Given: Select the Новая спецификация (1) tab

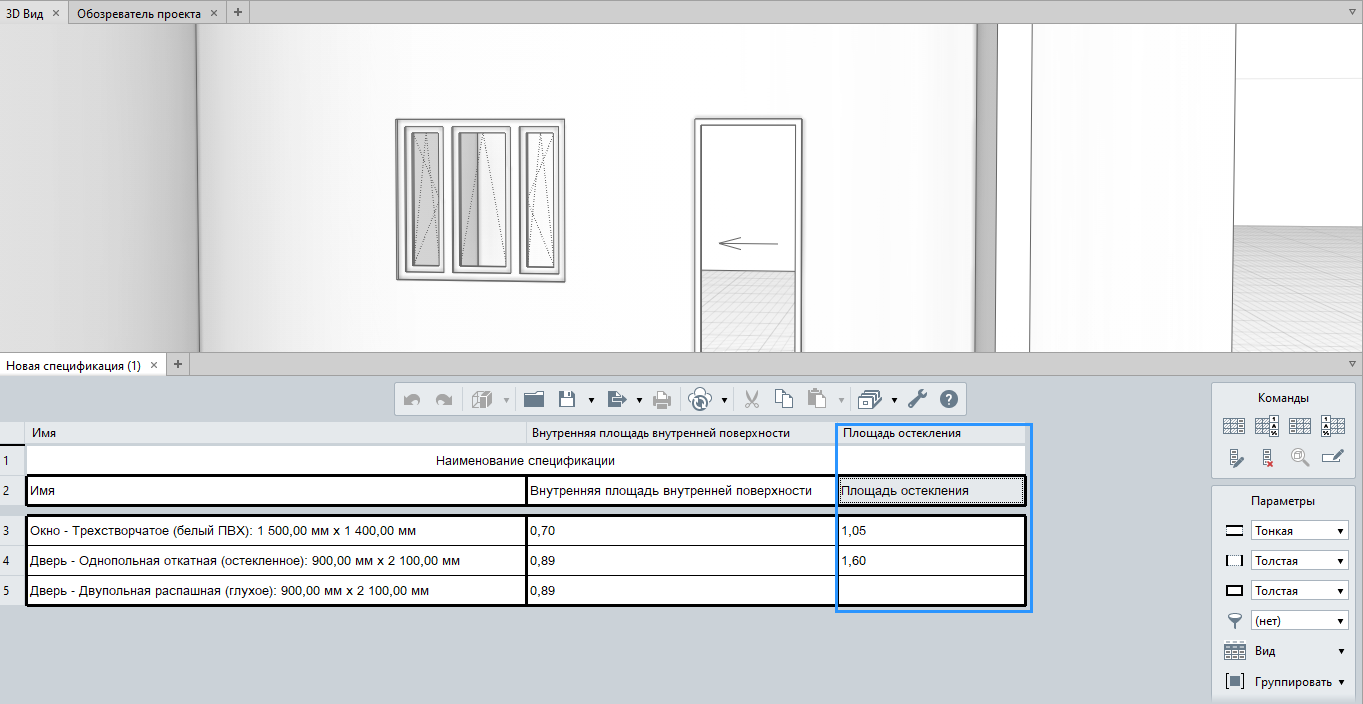Looking at the screenshot, I should (x=73, y=365).
